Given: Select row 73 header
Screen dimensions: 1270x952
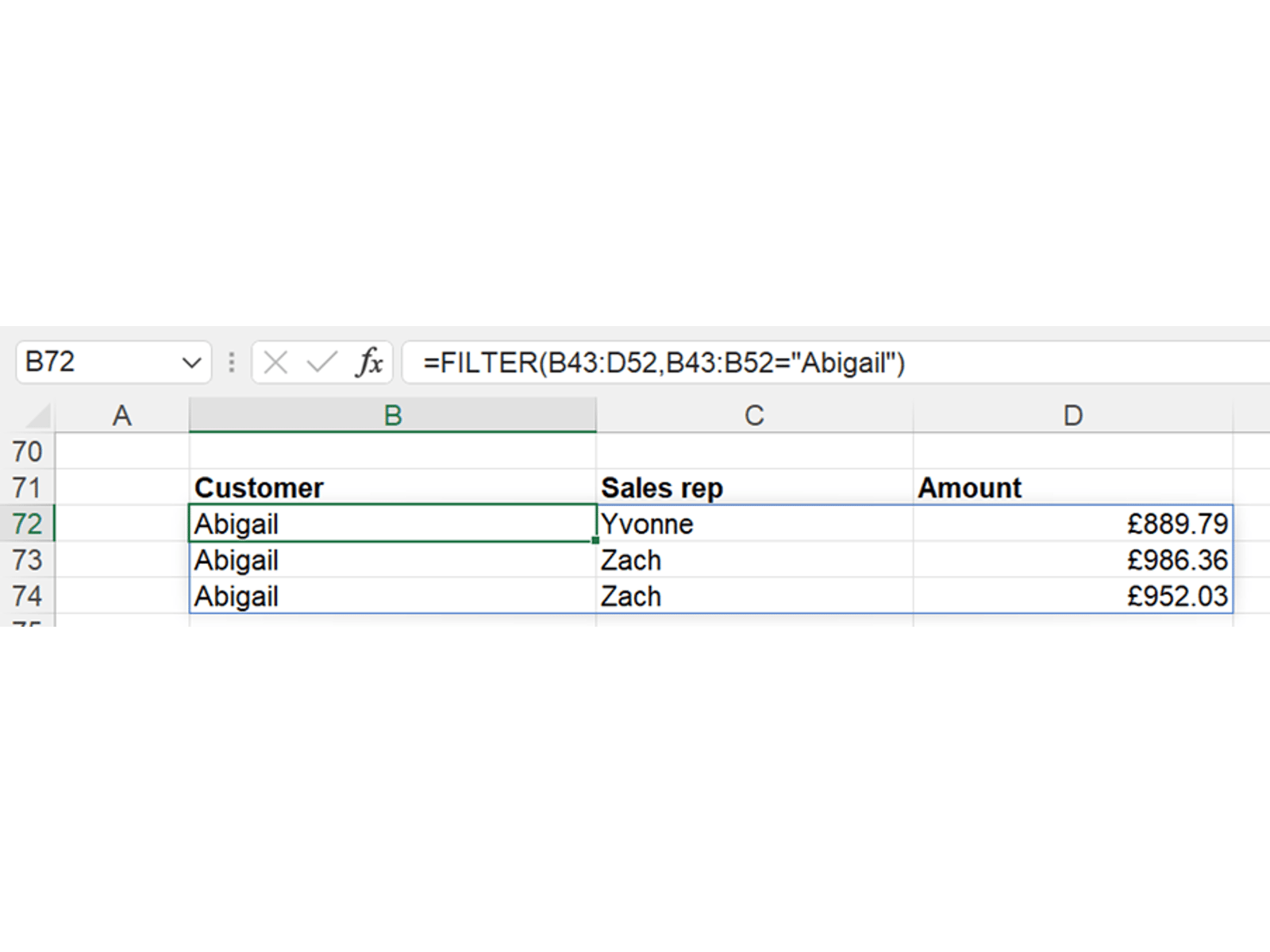Looking at the screenshot, I should (x=27, y=560).
